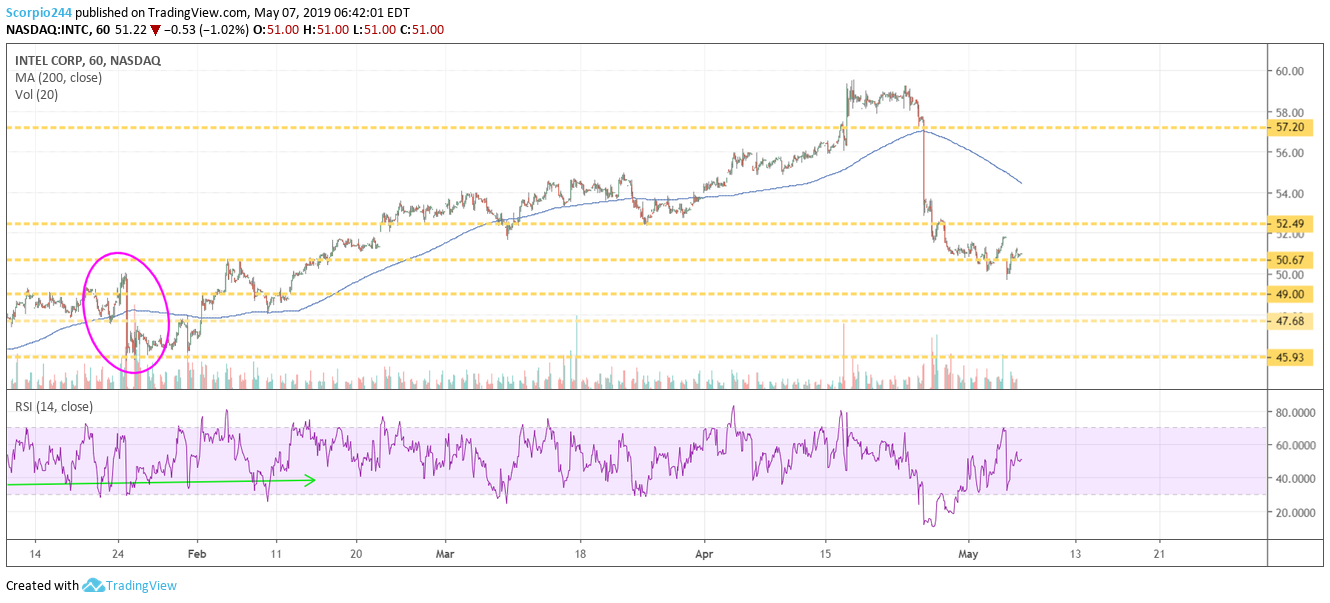Click the 80.0000 RSI axis value
The height and width of the screenshot is (603, 1330).
click(1295, 412)
